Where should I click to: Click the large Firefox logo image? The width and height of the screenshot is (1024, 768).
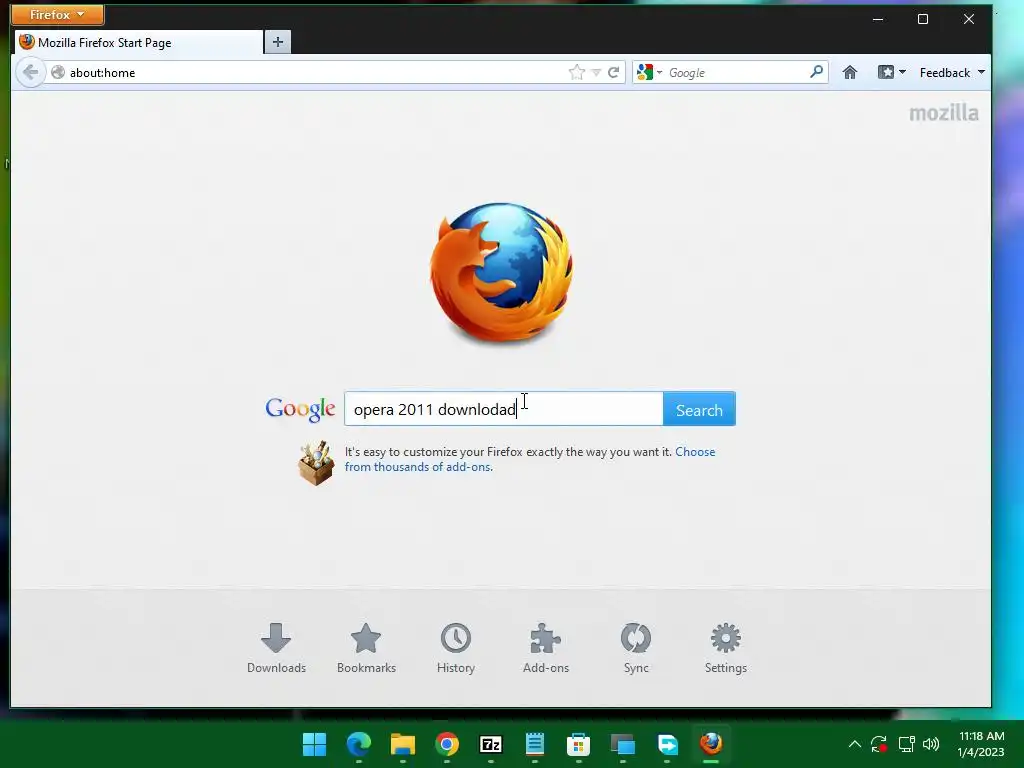502,272
